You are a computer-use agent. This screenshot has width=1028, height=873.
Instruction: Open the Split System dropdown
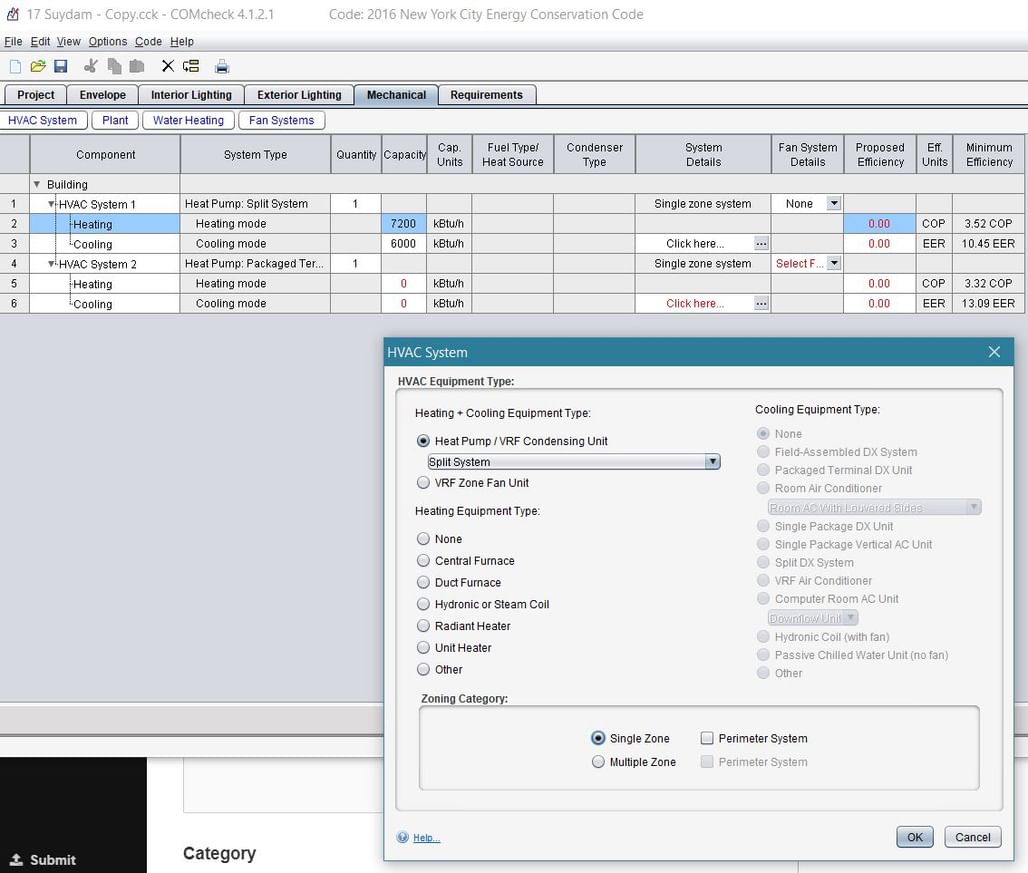(712, 462)
